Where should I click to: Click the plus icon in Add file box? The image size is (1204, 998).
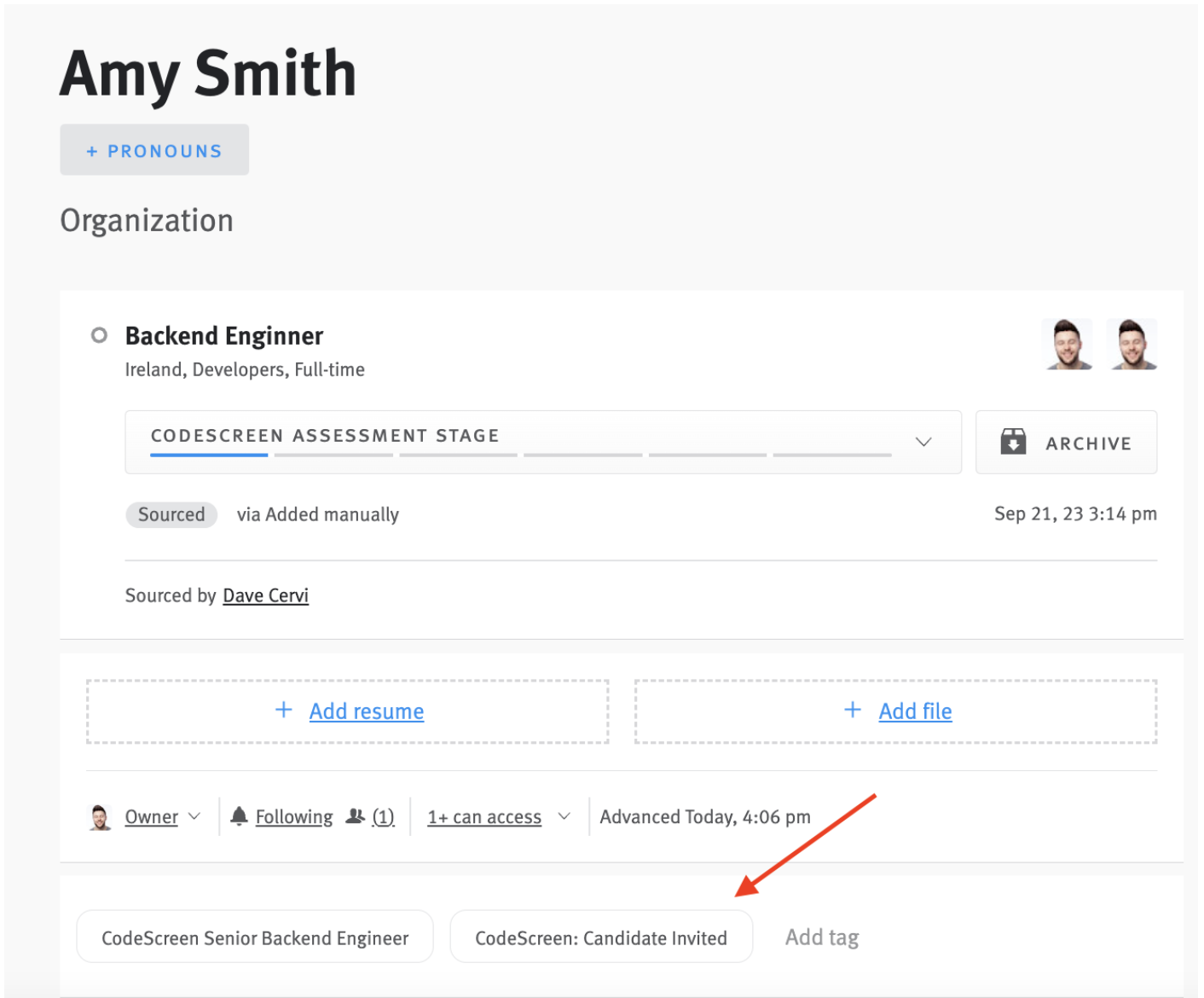852,711
